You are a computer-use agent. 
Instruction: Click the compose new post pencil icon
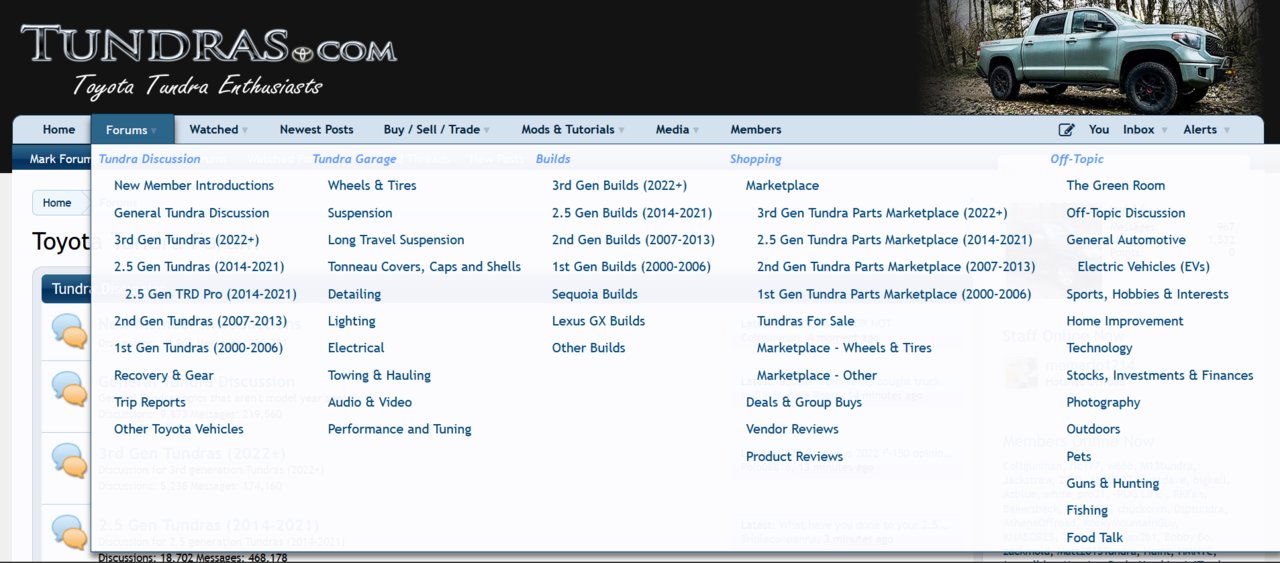pyautogui.click(x=1067, y=130)
